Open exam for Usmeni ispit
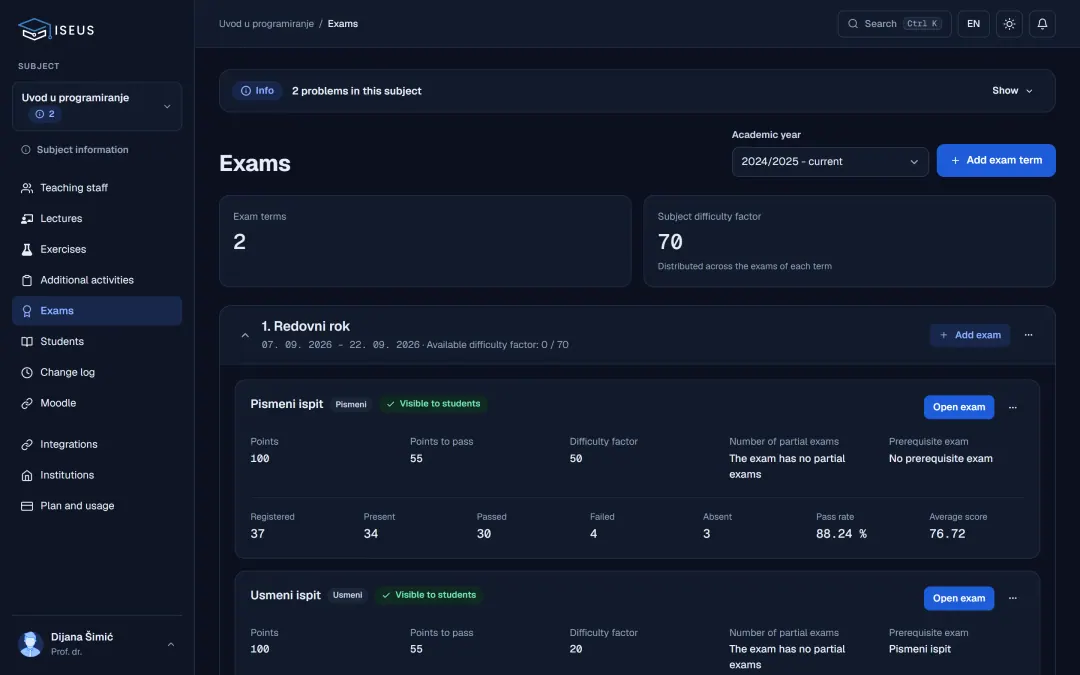1080x675 pixels. click(x=959, y=598)
